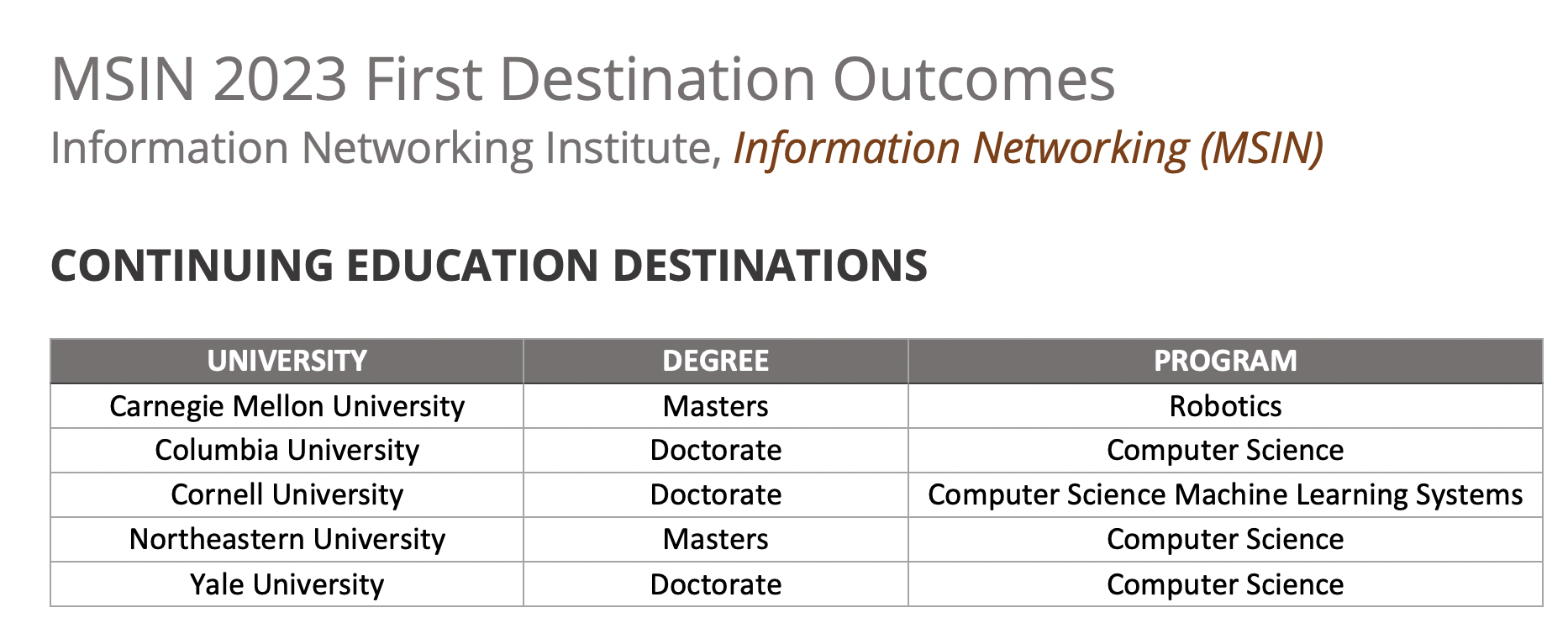The width and height of the screenshot is (1568, 634).
Task: Select Computer Science program in Columbia row
Action: point(1224,451)
